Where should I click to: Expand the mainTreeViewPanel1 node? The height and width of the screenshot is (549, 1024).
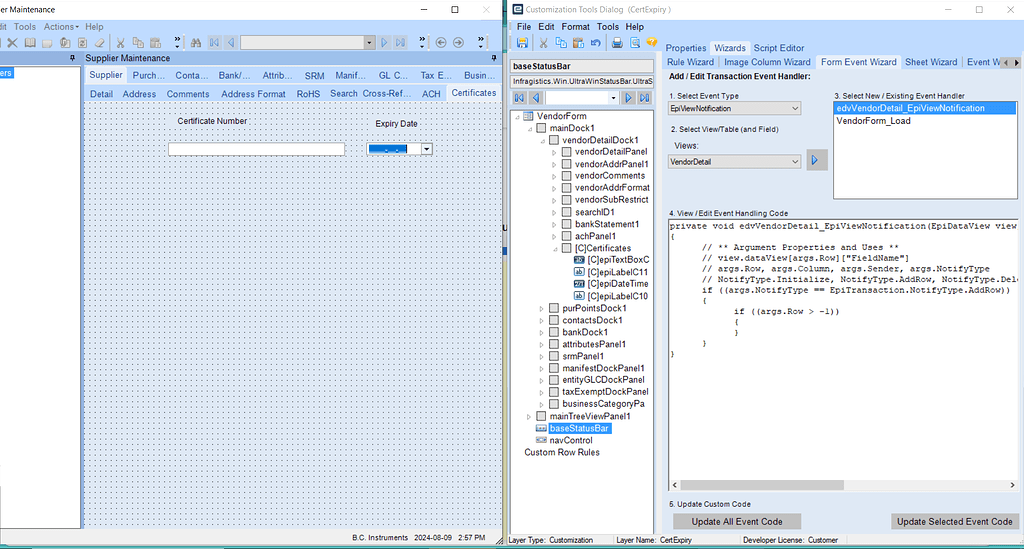click(530, 416)
